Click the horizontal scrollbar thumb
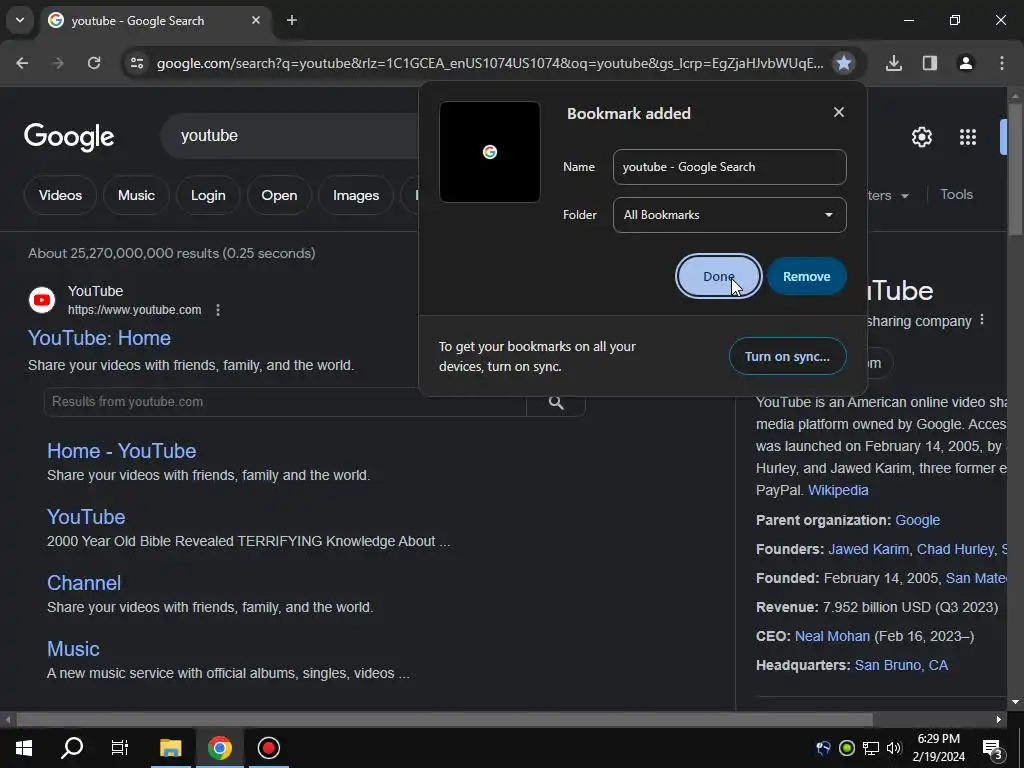This screenshot has height=768, width=1024. point(444,720)
